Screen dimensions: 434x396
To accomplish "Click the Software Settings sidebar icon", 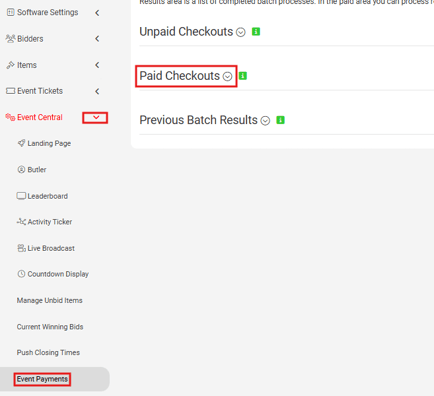I will pos(10,12).
